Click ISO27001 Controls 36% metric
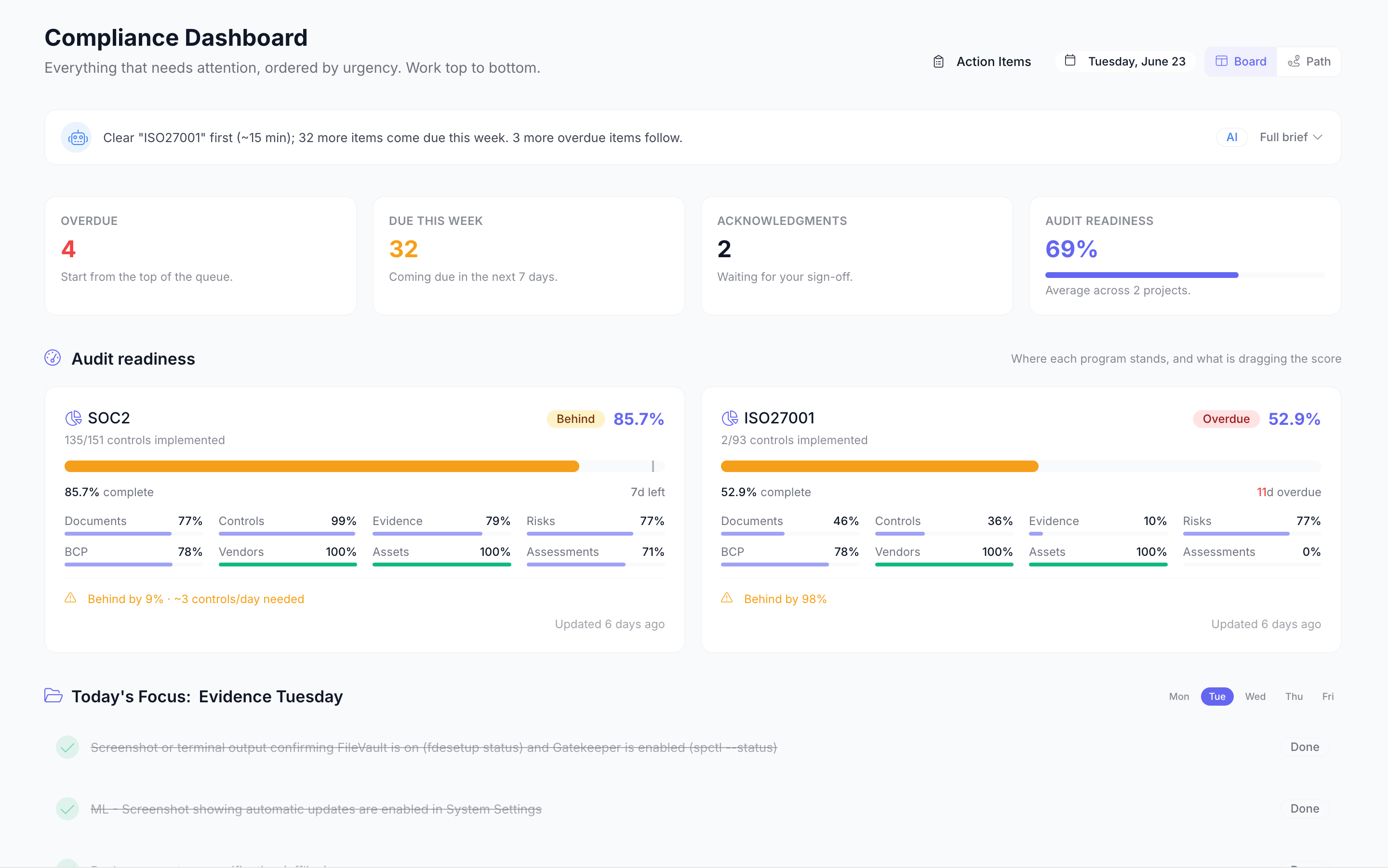Image resolution: width=1388 pixels, height=868 pixels. [x=944, y=524]
